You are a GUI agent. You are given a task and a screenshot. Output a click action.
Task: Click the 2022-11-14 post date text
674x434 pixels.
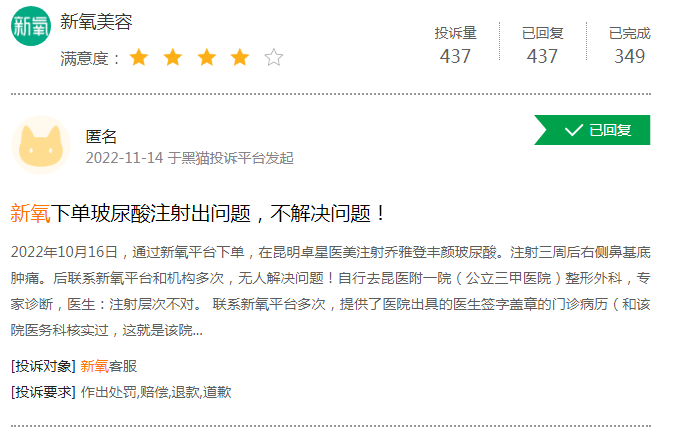point(124,158)
